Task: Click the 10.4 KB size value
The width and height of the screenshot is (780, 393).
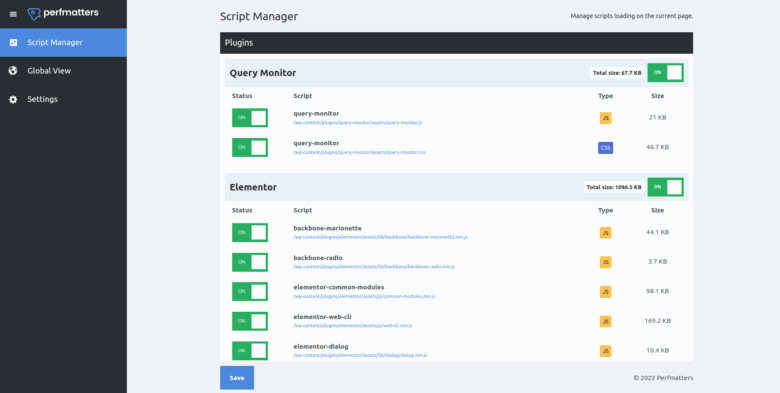Action: [x=658, y=350]
